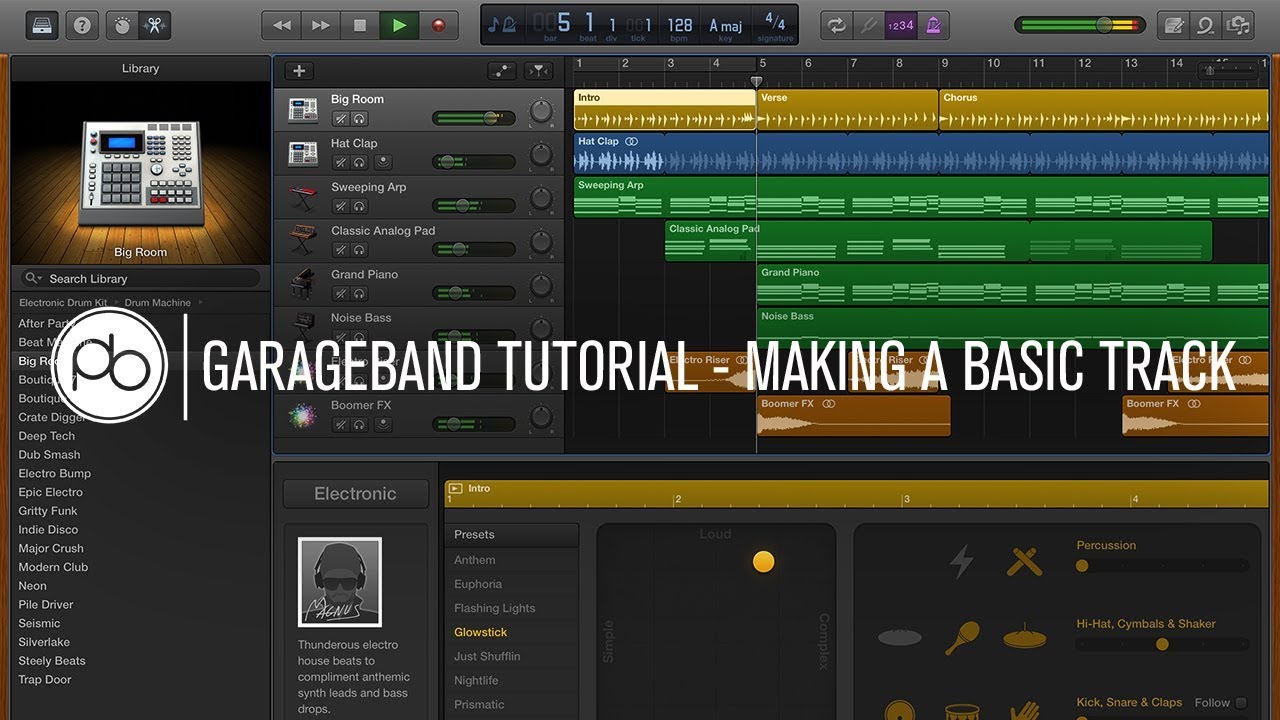Select Big Room drum machine track icon
The height and width of the screenshot is (720, 1280).
(302, 109)
